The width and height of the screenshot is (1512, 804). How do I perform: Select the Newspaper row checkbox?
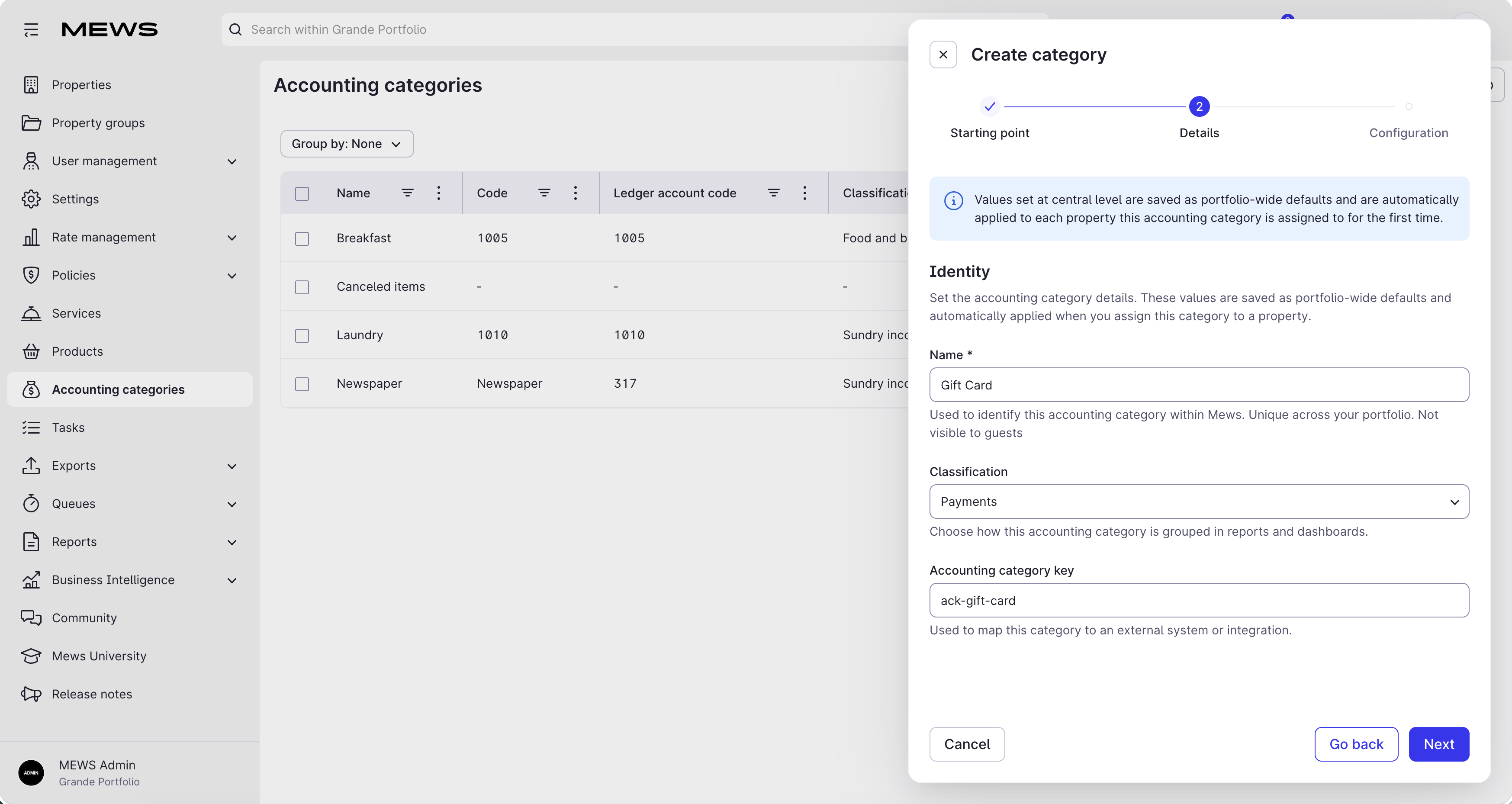tap(302, 384)
